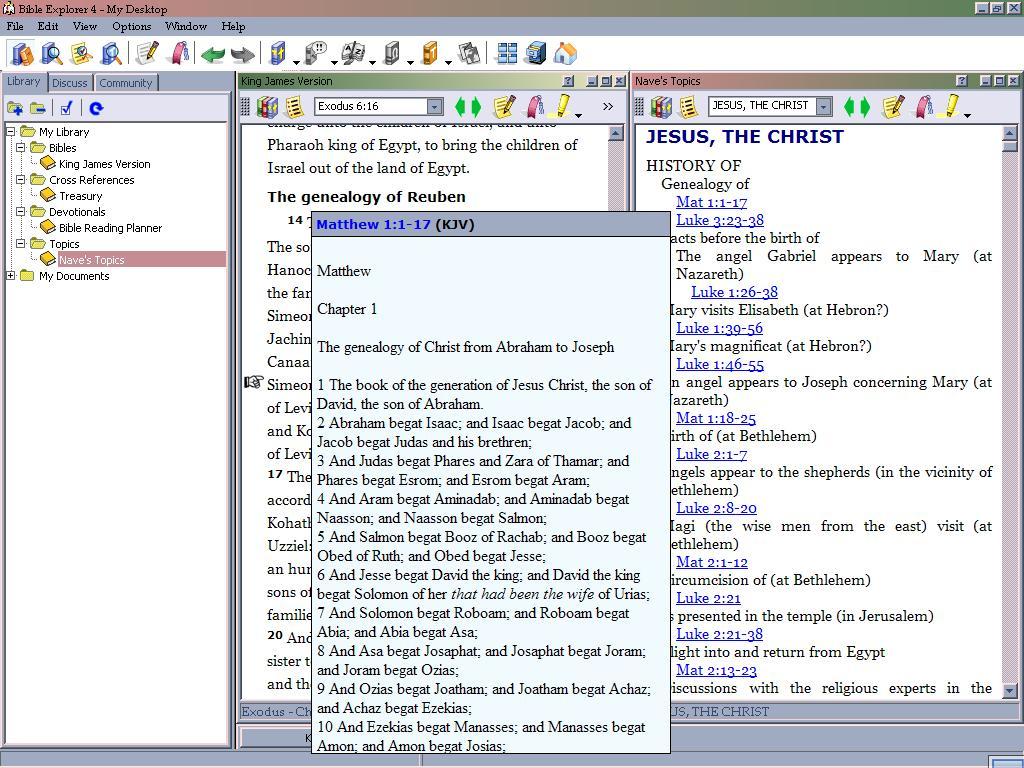This screenshot has height=768, width=1024.
Task: Click scroll down arrow in Nave's Topics pane
Action: point(1009,690)
